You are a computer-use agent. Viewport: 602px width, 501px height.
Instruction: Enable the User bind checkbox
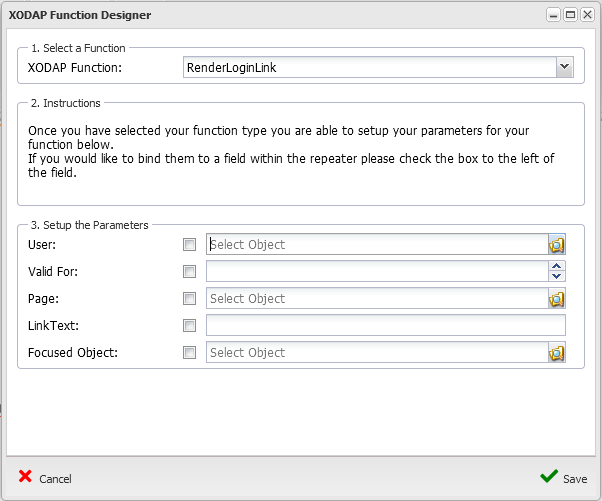[x=189, y=245]
